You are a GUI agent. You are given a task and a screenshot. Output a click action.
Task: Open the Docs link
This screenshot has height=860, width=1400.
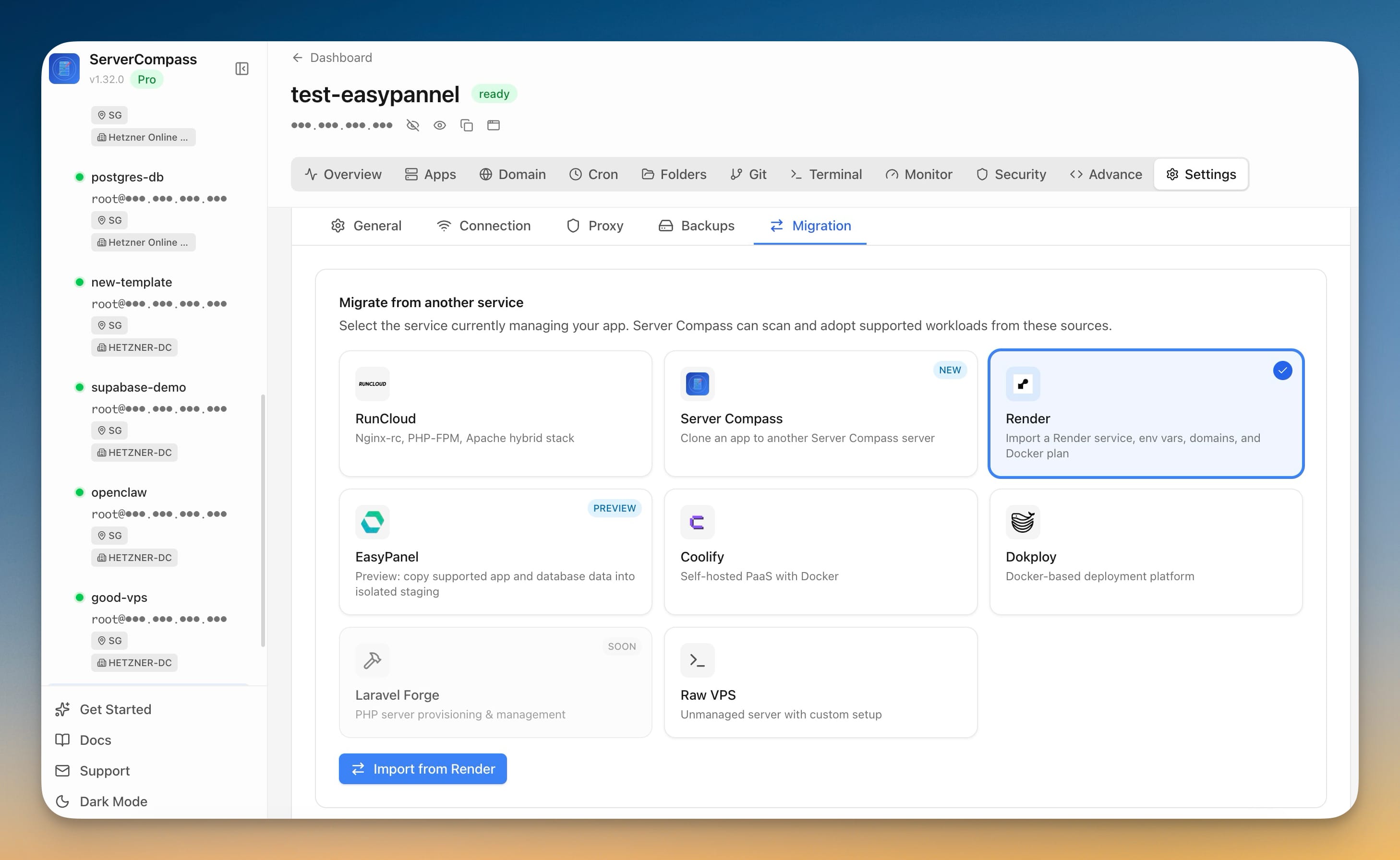tap(83, 740)
